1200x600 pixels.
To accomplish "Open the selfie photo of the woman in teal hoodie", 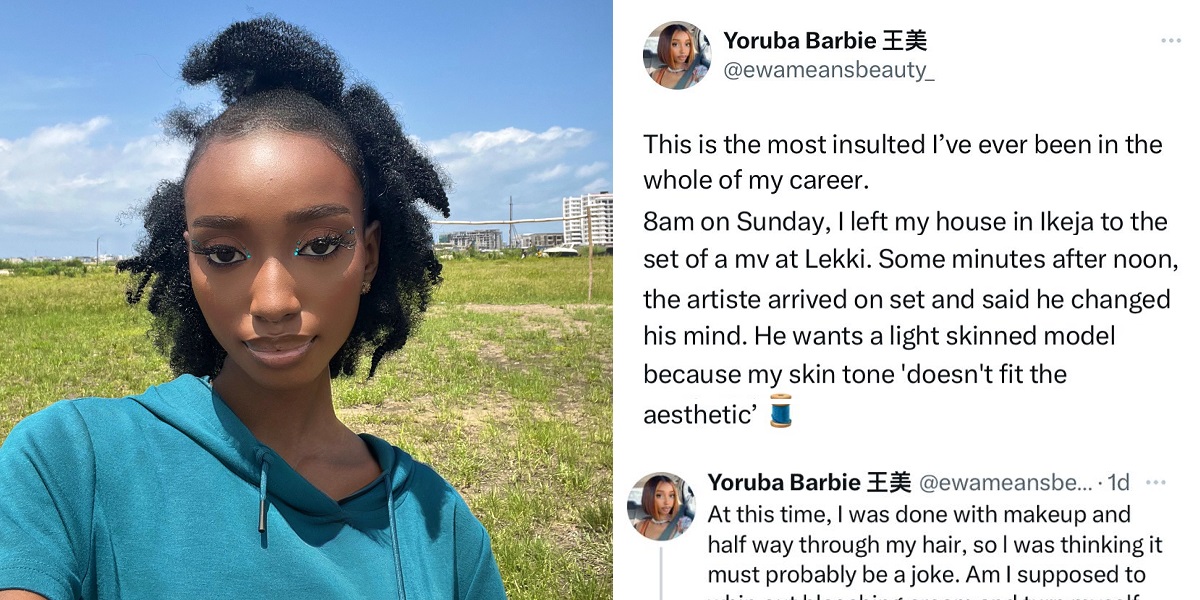I will pos(306,300).
